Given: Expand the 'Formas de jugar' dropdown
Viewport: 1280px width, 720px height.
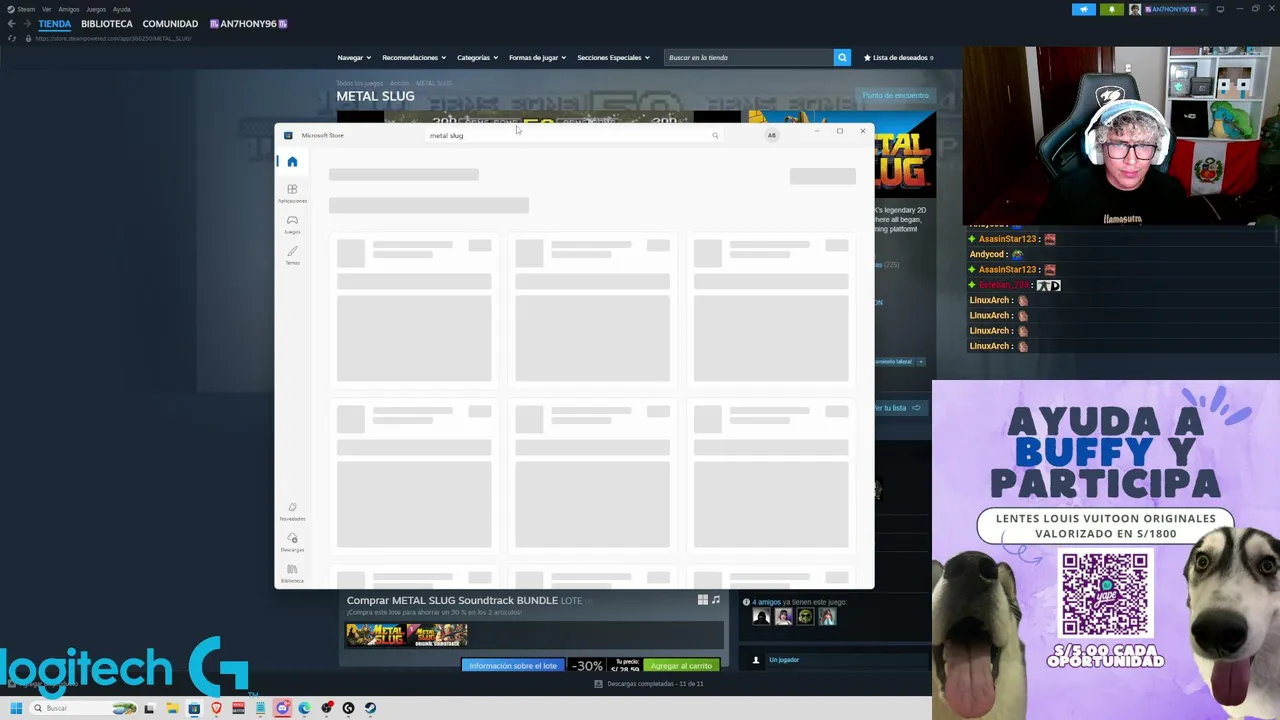Looking at the screenshot, I should [538, 57].
